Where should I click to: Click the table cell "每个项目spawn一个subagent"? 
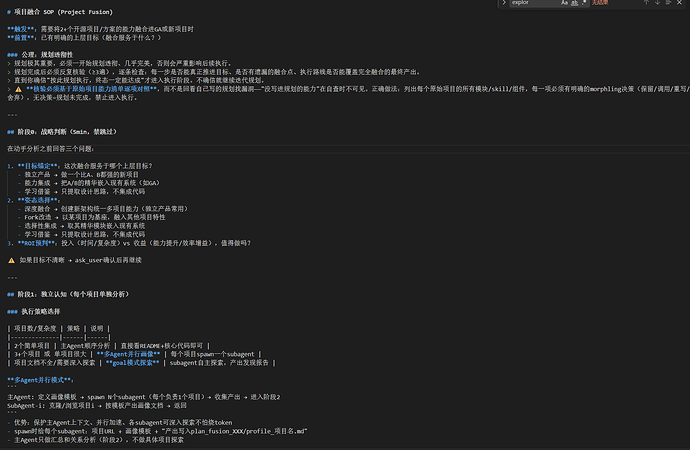(x=213, y=354)
